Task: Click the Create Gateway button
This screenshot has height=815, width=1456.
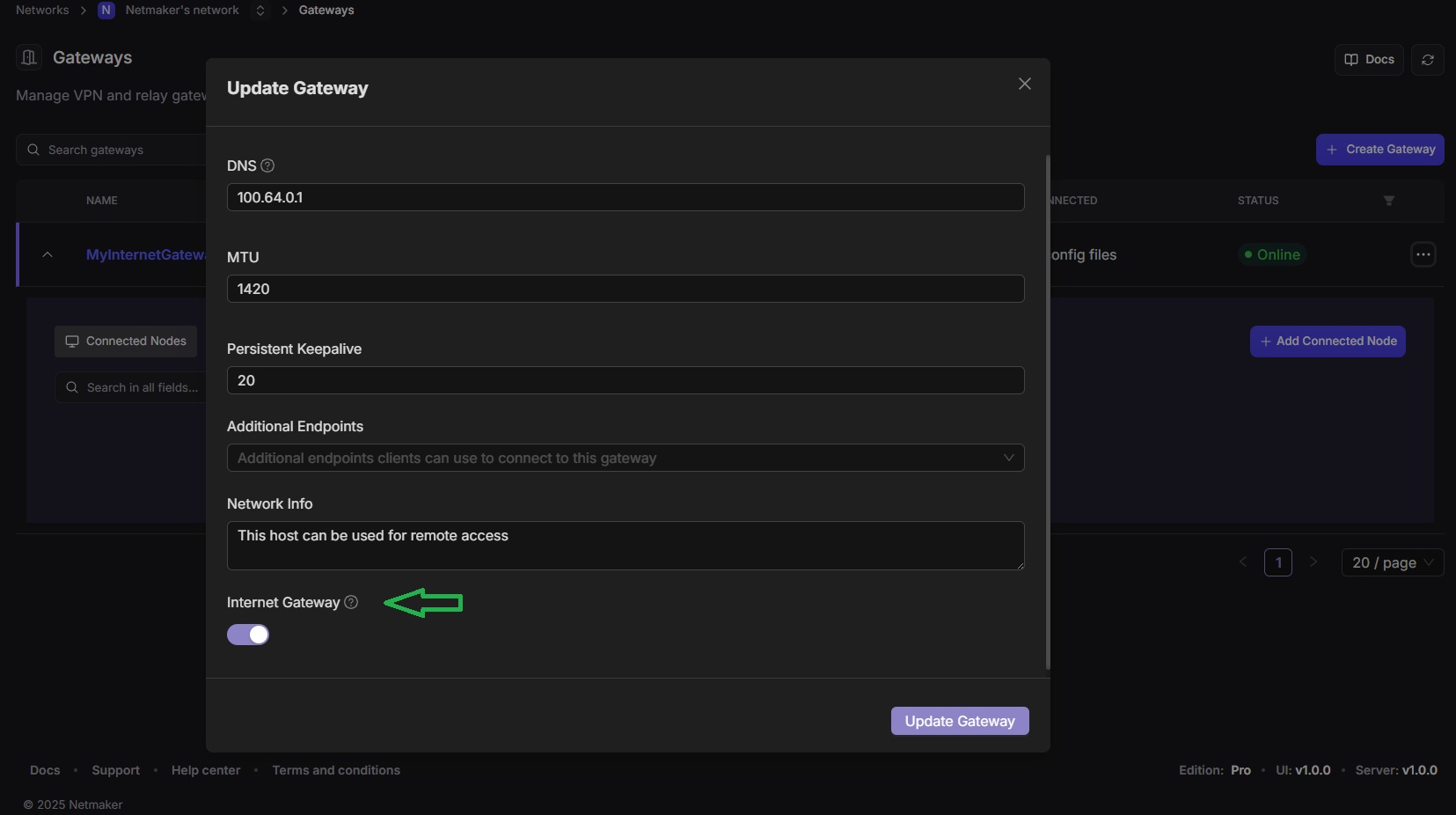Action: coord(1380,150)
